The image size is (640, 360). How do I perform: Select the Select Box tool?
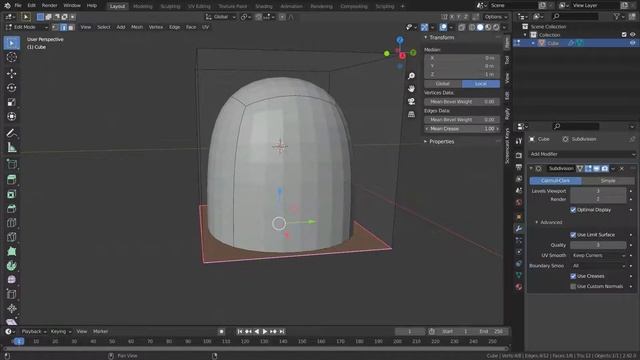click(11, 43)
